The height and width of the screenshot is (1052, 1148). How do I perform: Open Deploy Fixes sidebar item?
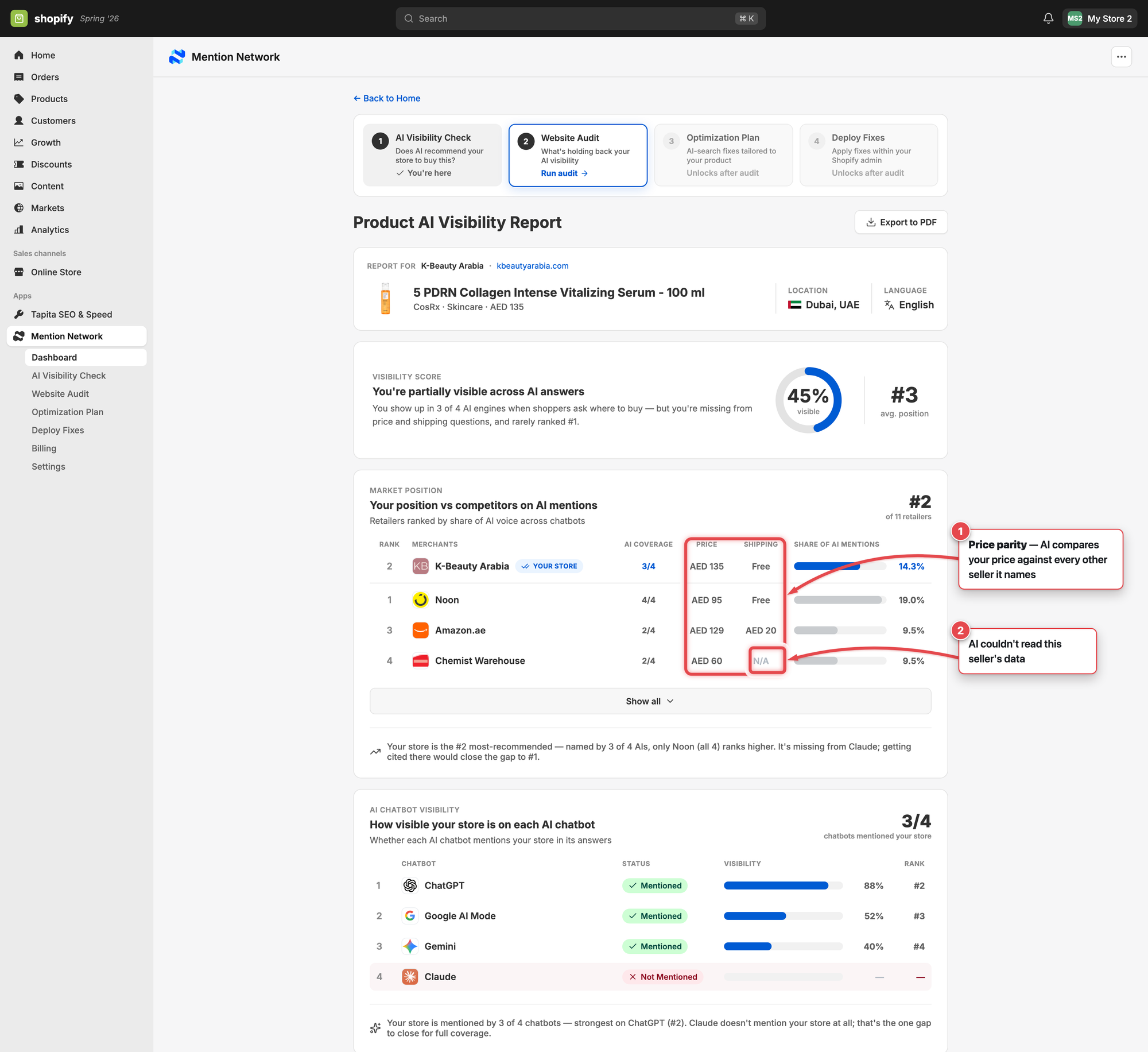click(x=57, y=430)
